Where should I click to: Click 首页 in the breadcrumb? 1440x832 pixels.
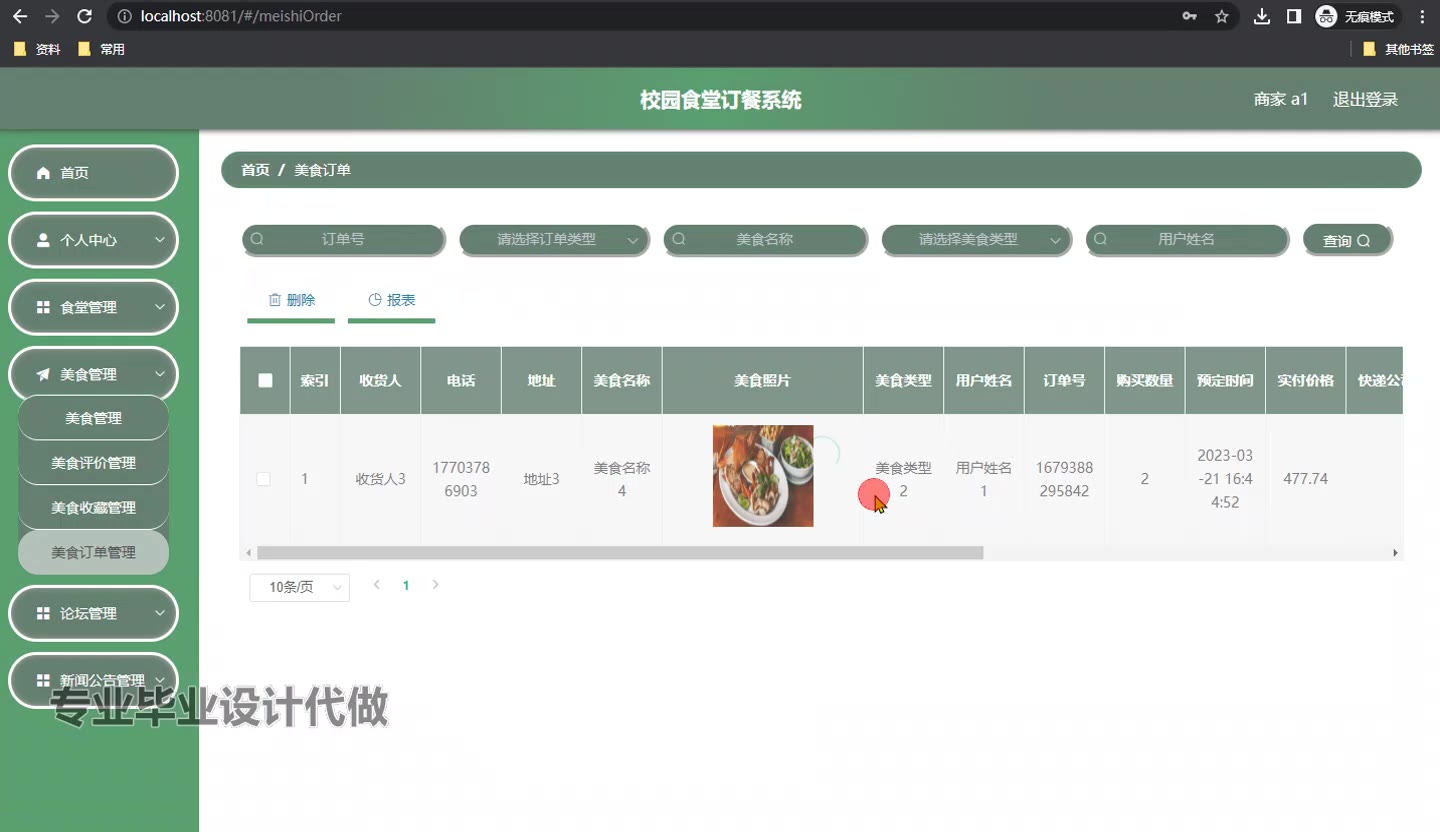point(255,170)
